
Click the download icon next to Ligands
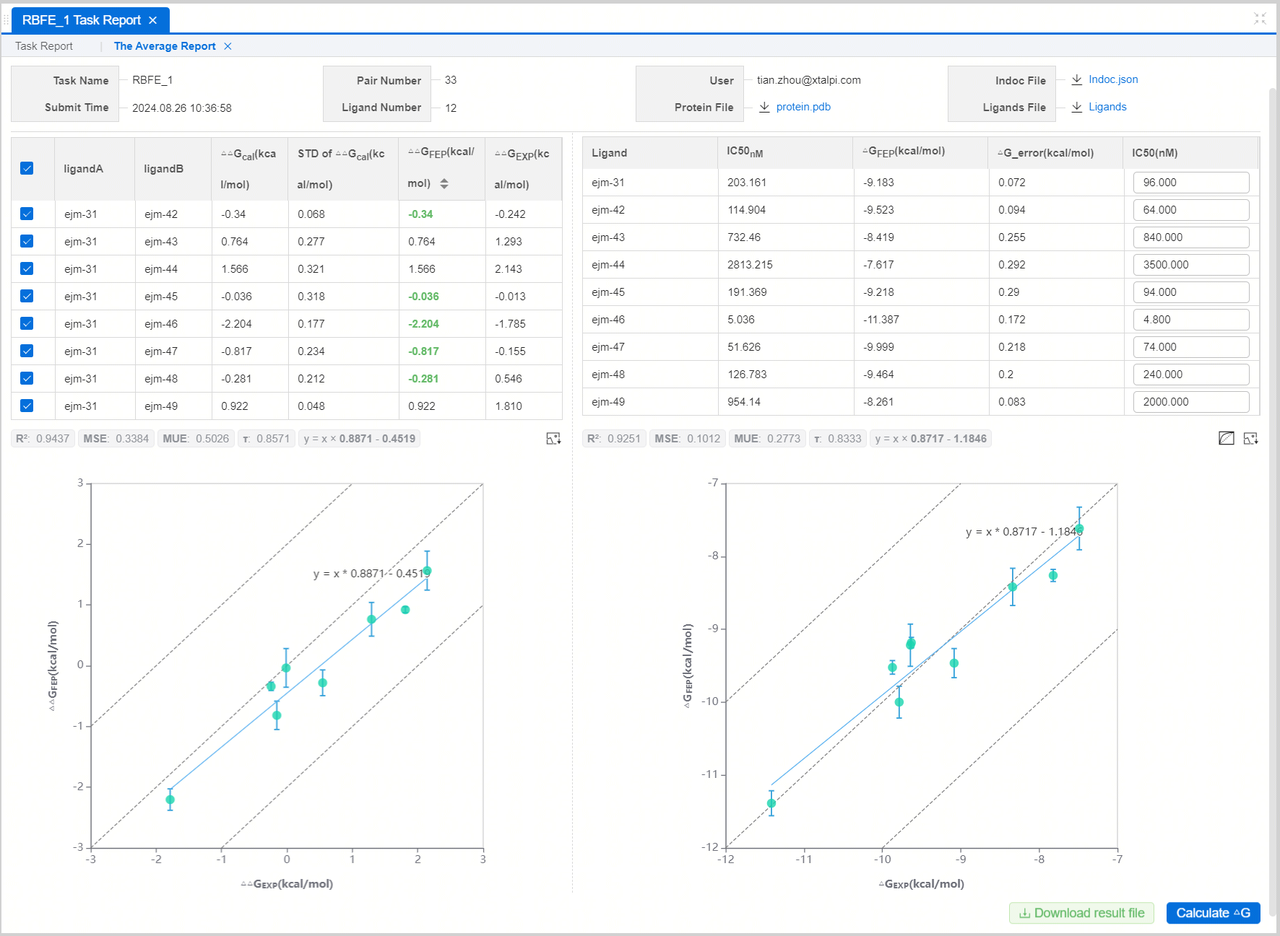[x=1077, y=107]
